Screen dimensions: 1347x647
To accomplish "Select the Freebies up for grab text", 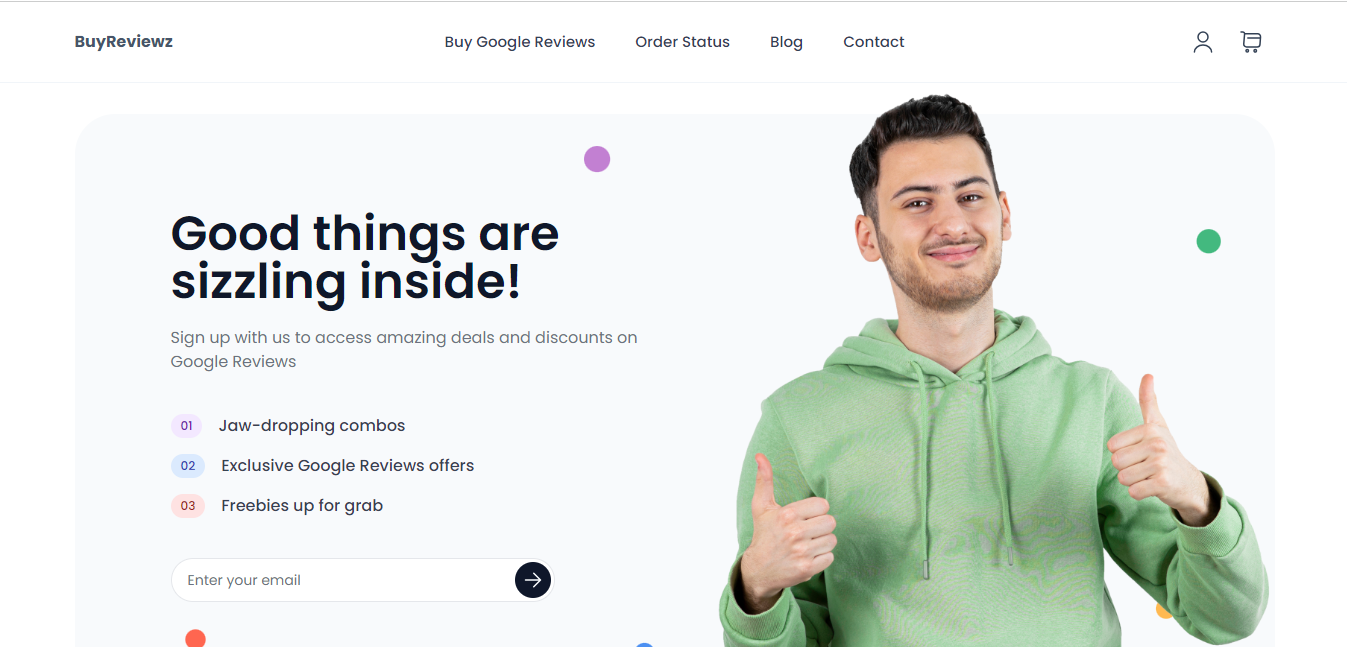I will (x=302, y=506).
